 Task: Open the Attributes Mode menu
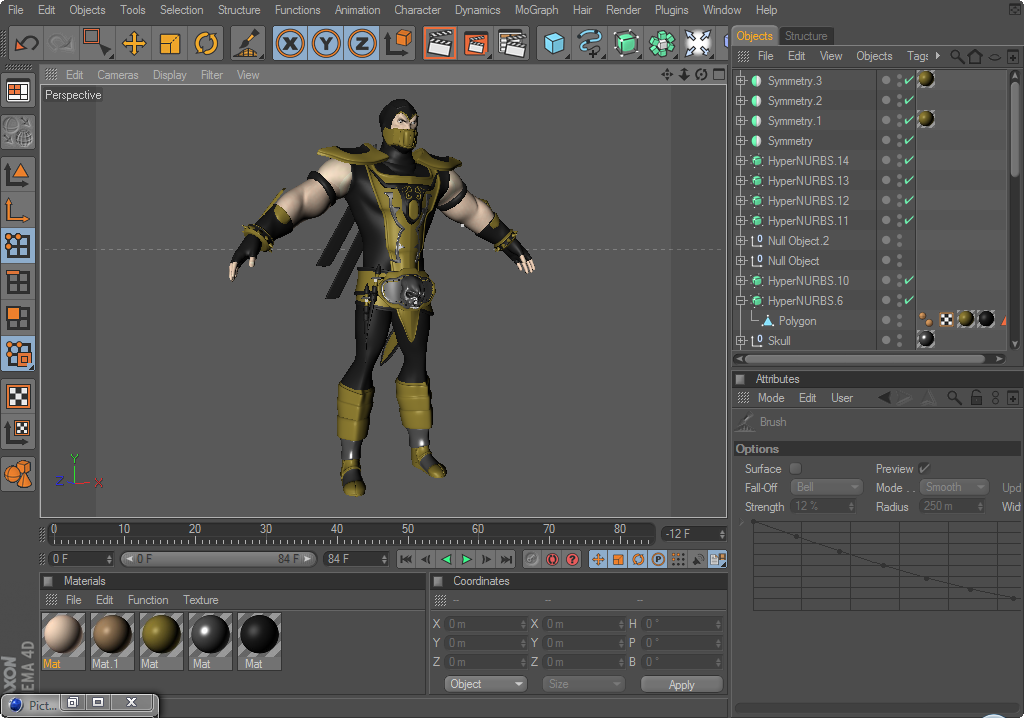tap(771, 398)
